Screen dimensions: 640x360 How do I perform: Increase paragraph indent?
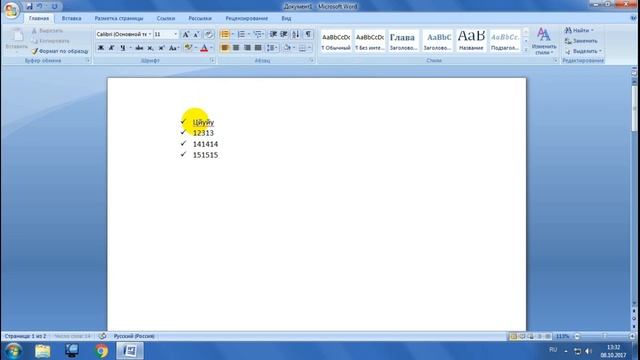tap(284, 34)
